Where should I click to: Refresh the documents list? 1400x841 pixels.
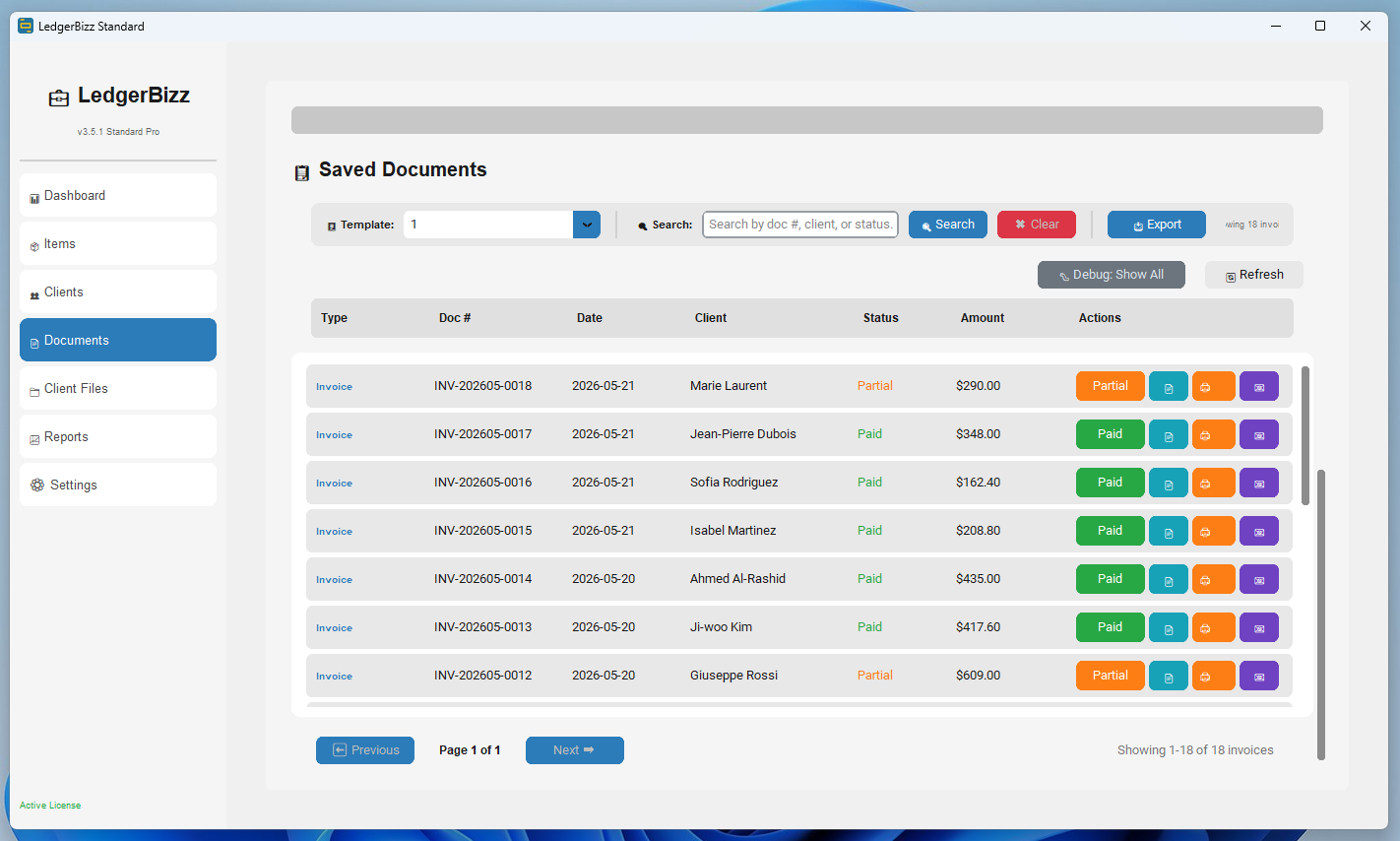(1254, 275)
